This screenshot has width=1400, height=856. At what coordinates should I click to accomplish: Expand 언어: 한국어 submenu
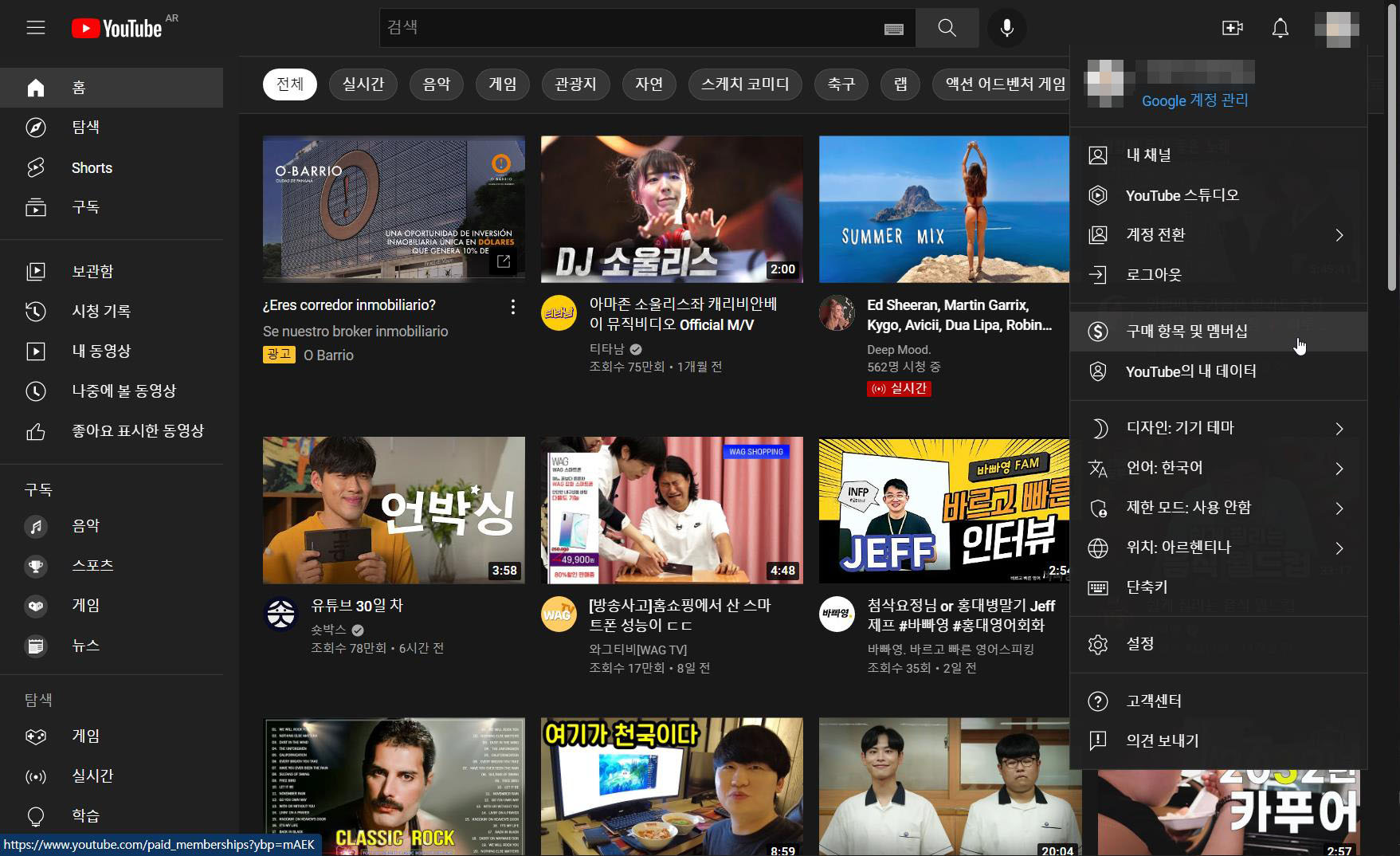(x=1218, y=468)
